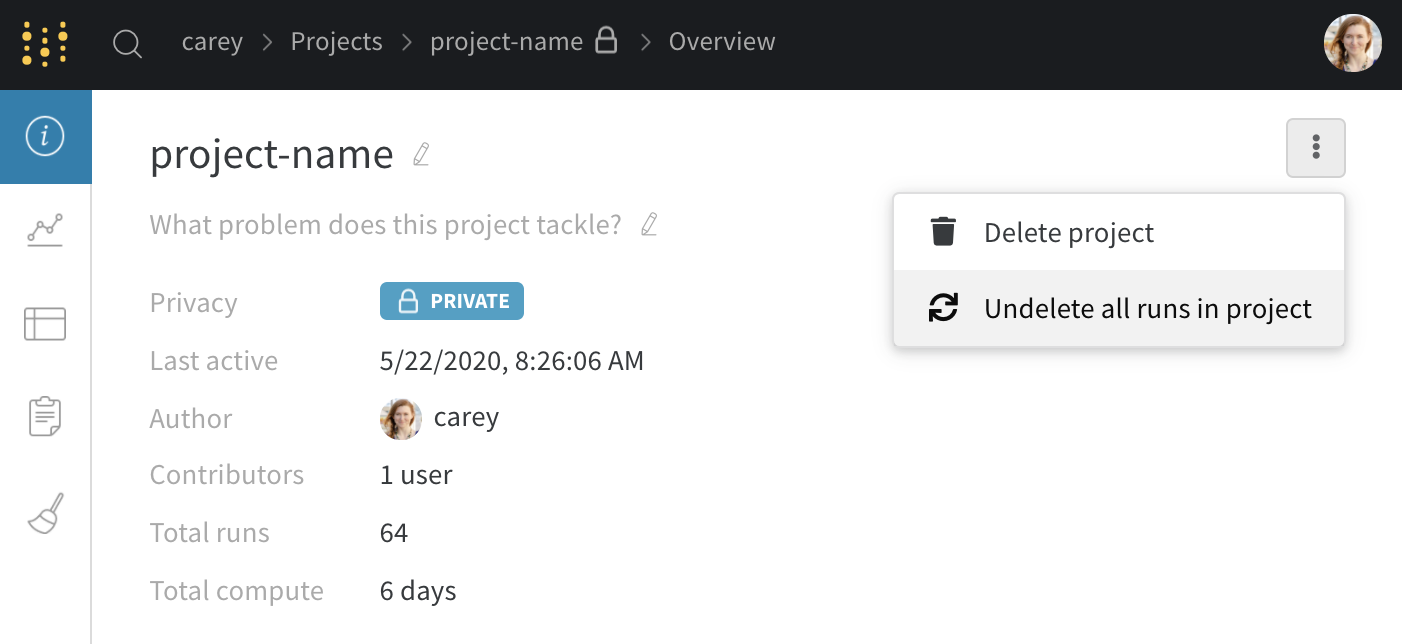The width and height of the screenshot is (1402, 644).
Task: Toggle the PRIVATE privacy badge
Action: (452, 301)
